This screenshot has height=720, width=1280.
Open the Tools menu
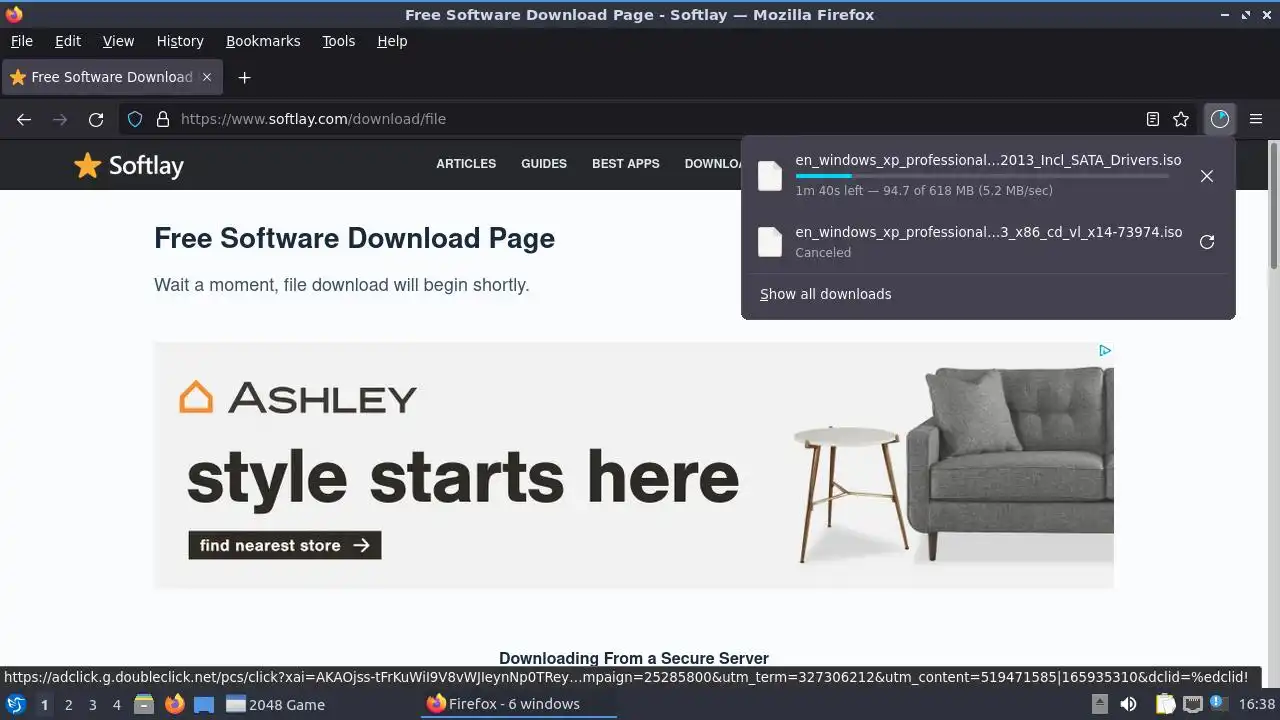click(339, 41)
